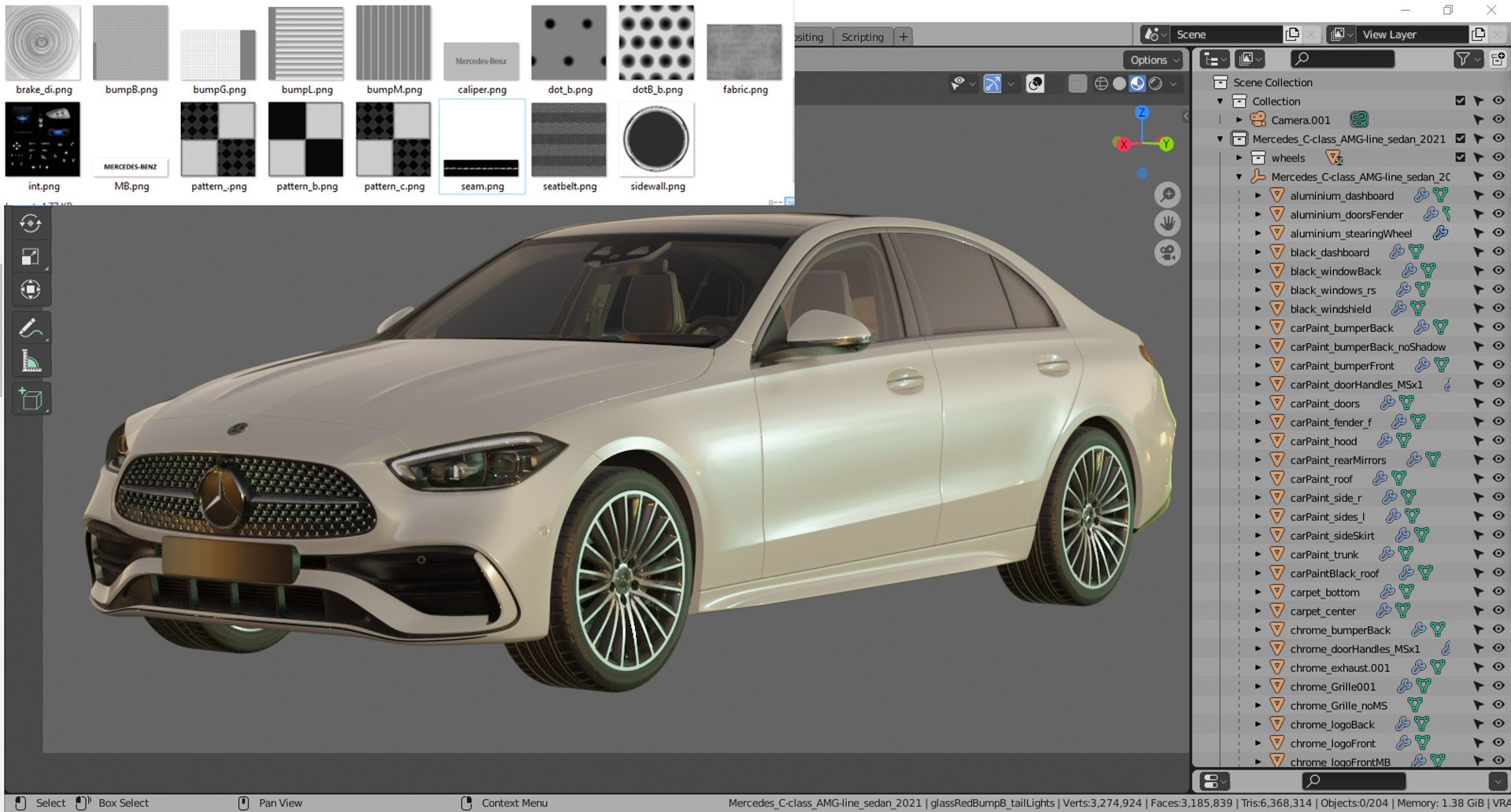
Task: Select the Transform tool
Action: coord(31,290)
